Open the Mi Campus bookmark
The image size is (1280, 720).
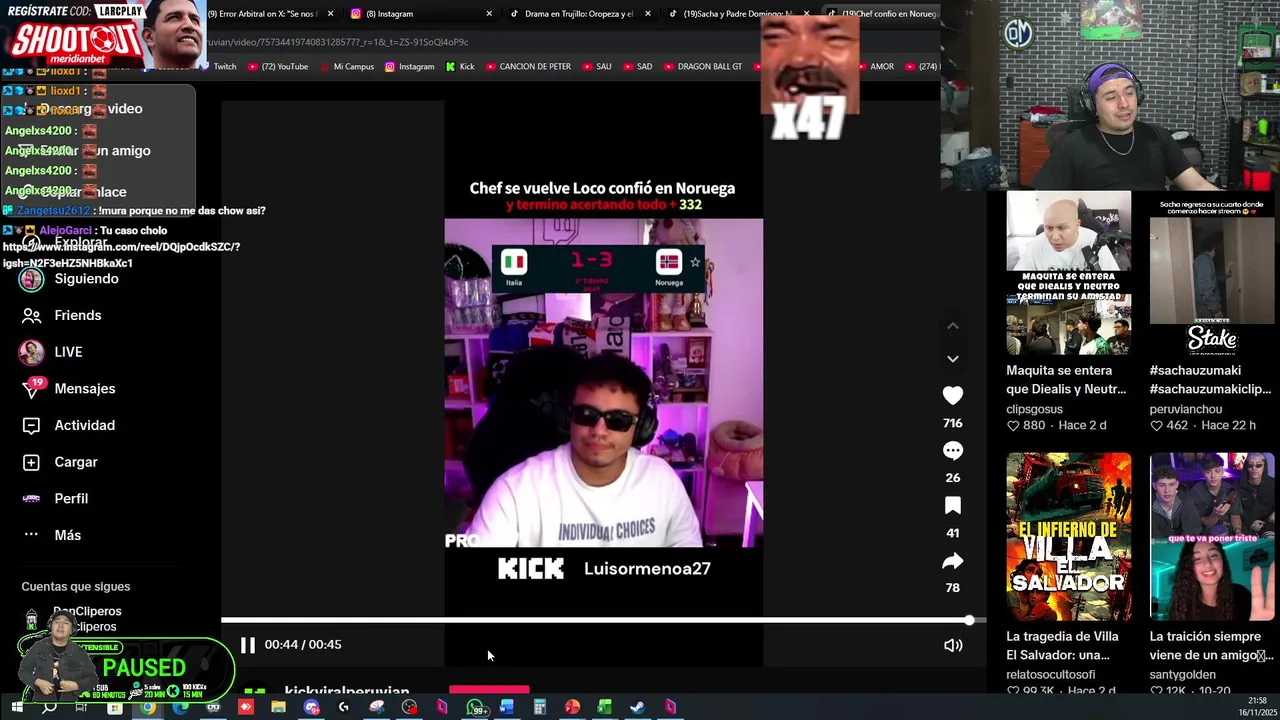click(x=346, y=67)
